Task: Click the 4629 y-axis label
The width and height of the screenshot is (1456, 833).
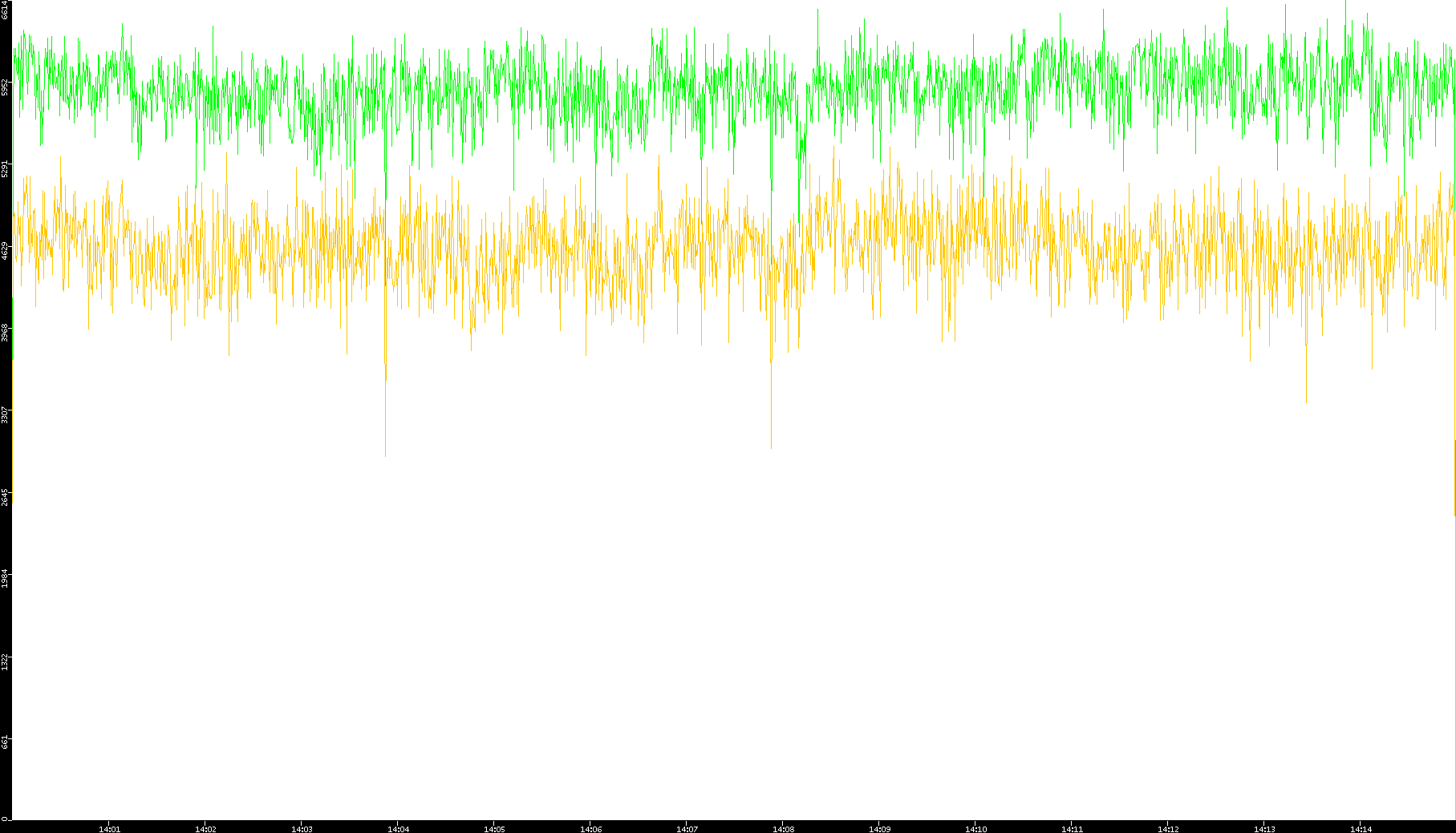Action: (6, 250)
